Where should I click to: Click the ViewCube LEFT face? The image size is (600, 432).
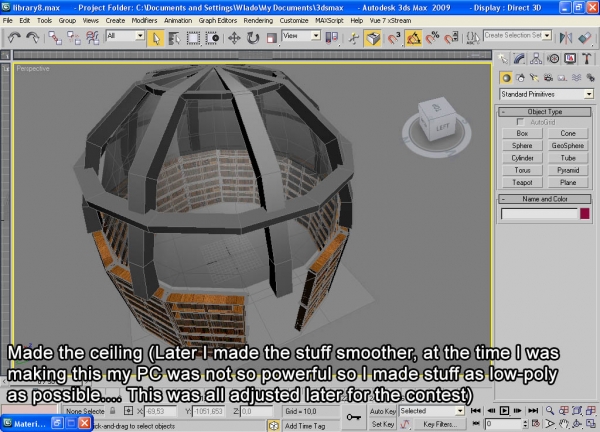(x=443, y=128)
